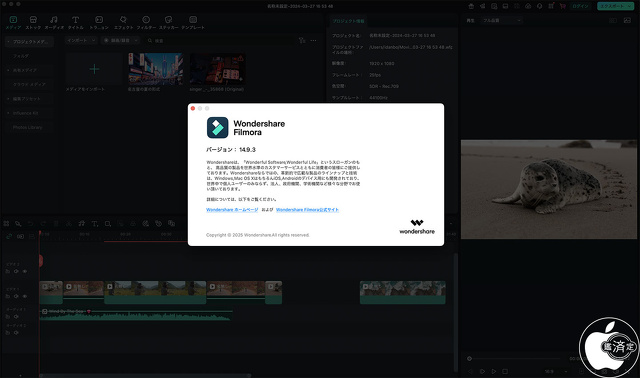The image size is (640, 378).
Task: Select the プロジェクト情報 tab
Action: [348, 21]
